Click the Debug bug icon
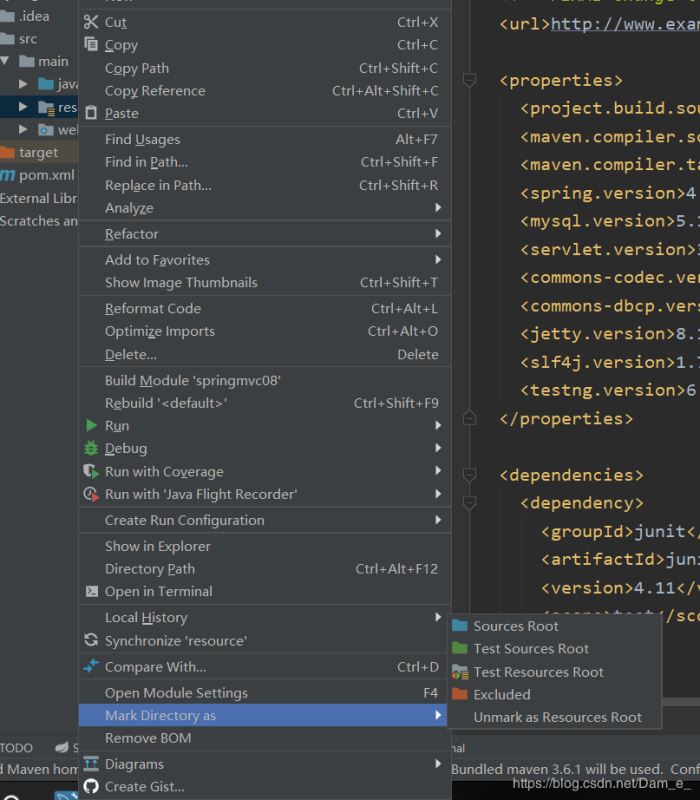700x800 pixels. pyautogui.click(x=91, y=449)
